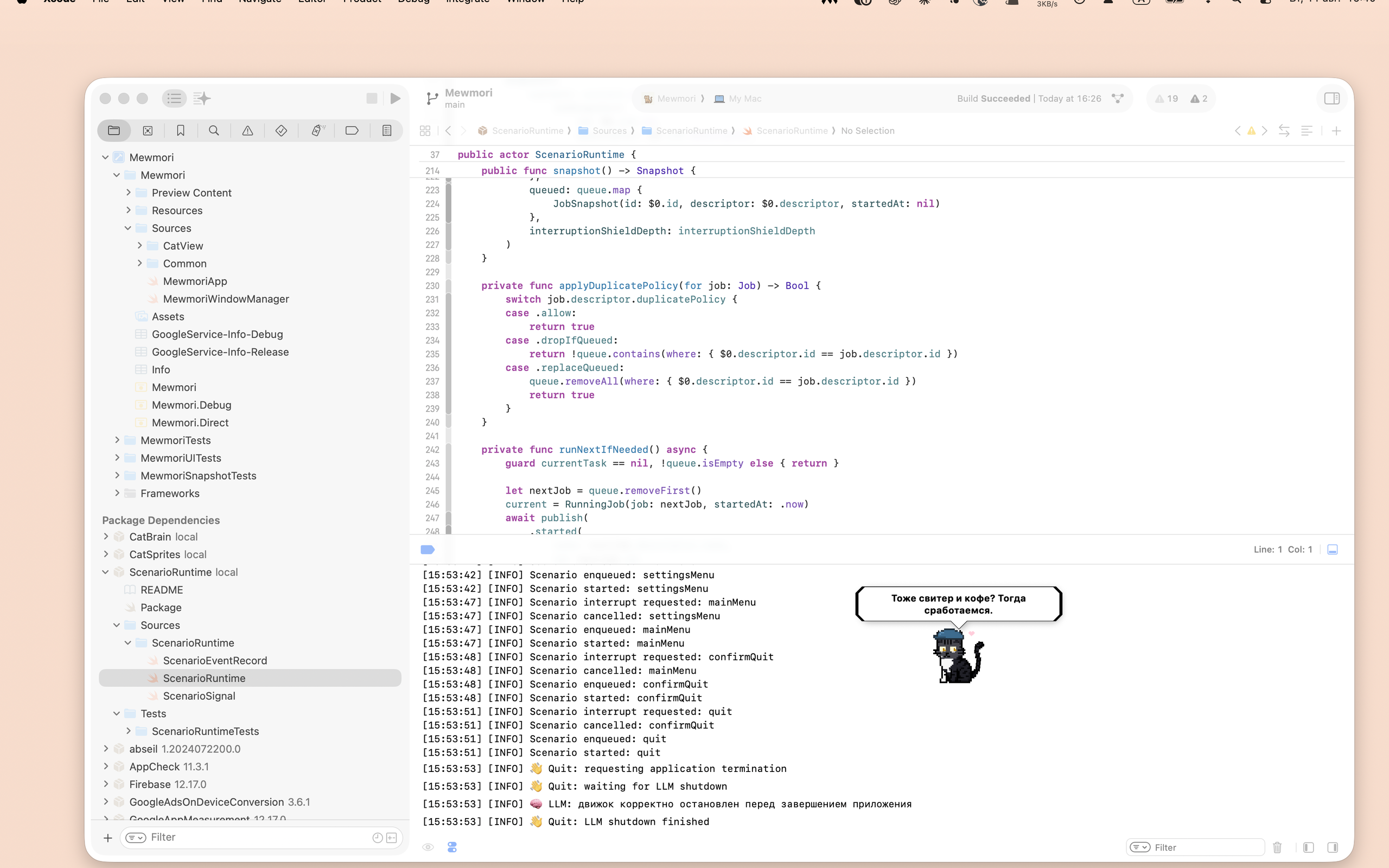1389x868 pixels.
Task: Stop the running scheme
Action: [372, 99]
